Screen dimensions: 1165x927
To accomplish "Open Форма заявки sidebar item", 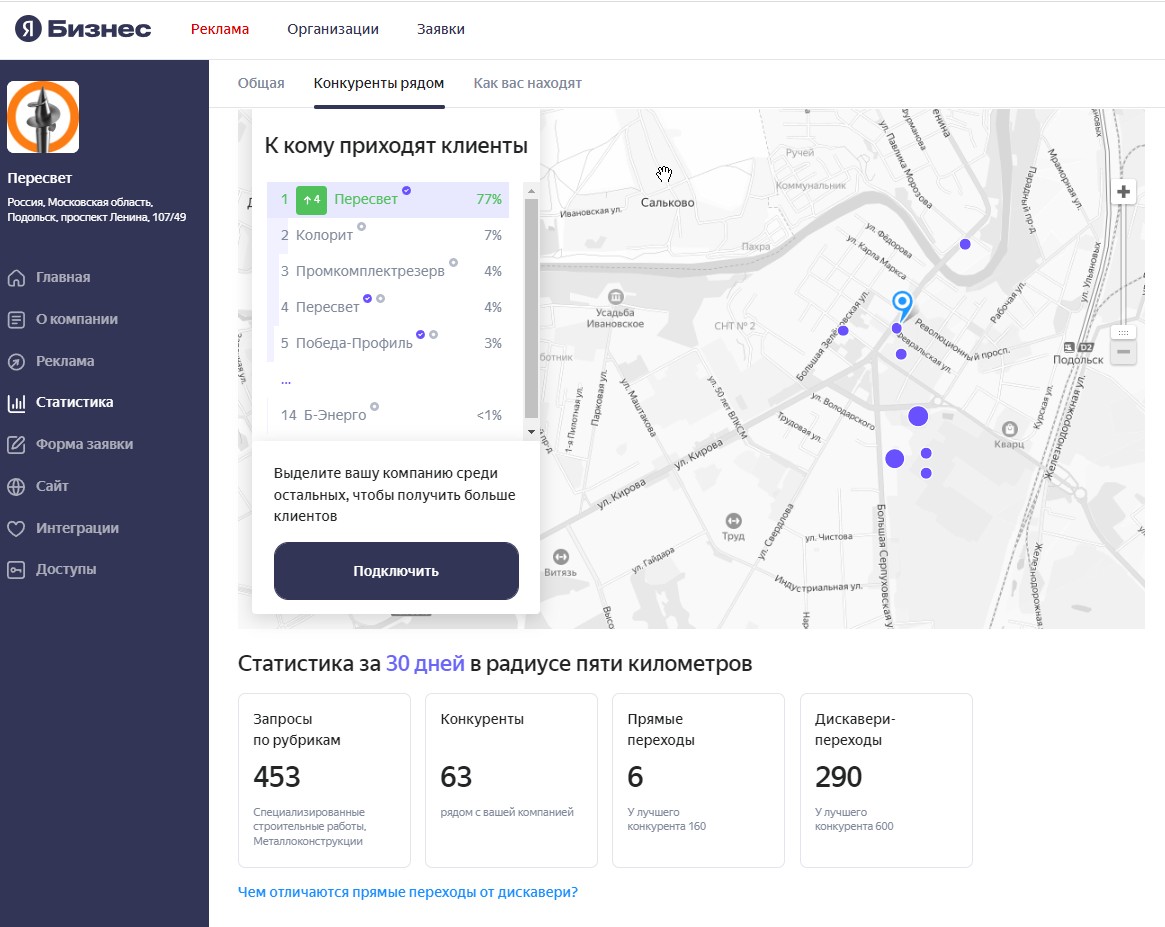I will tap(84, 445).
